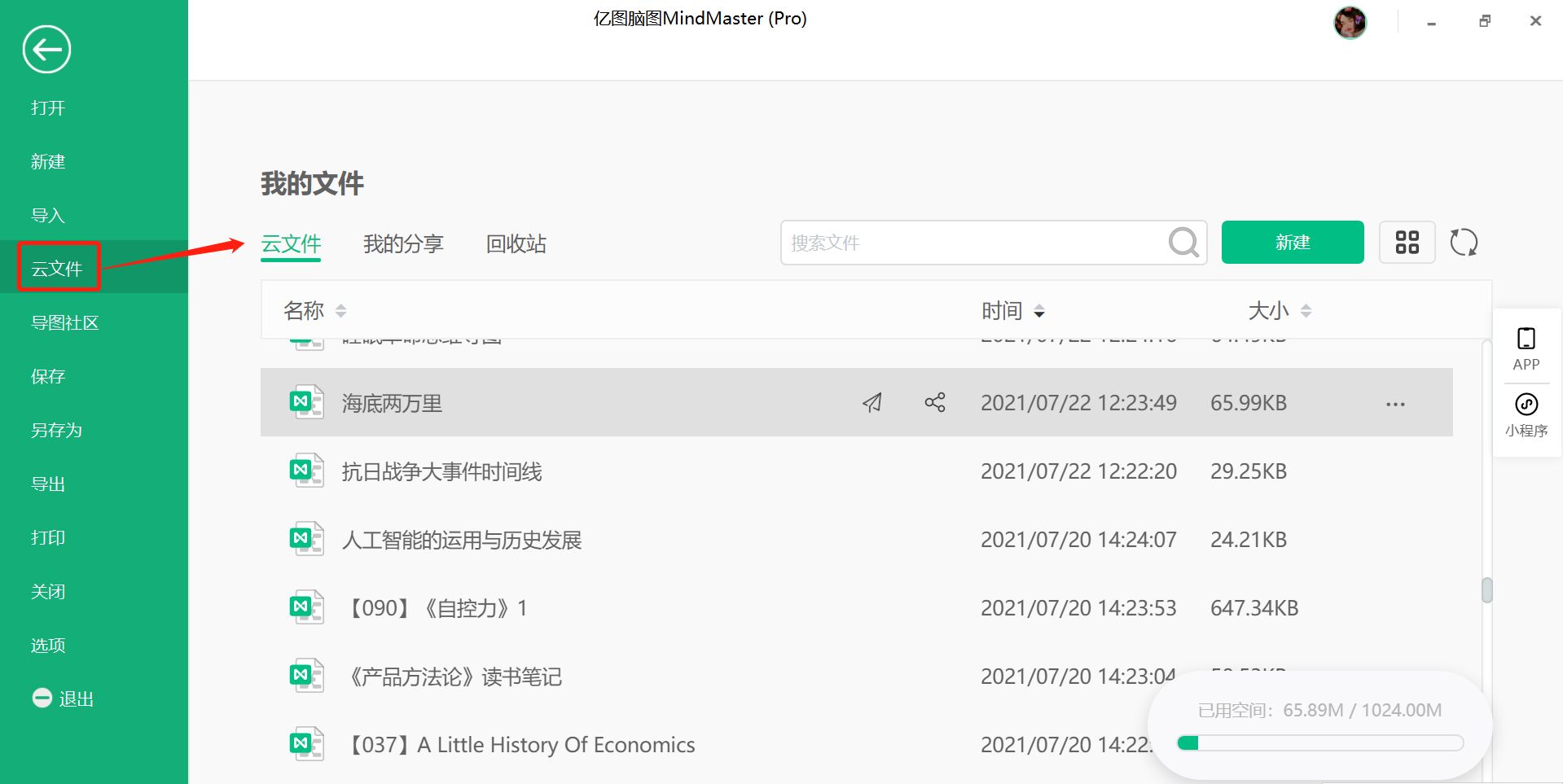The height and width of the screenshot is (784, 1563).
Task: Click file icon of 抗日战争大事件时间线
Action: point(307,471)
